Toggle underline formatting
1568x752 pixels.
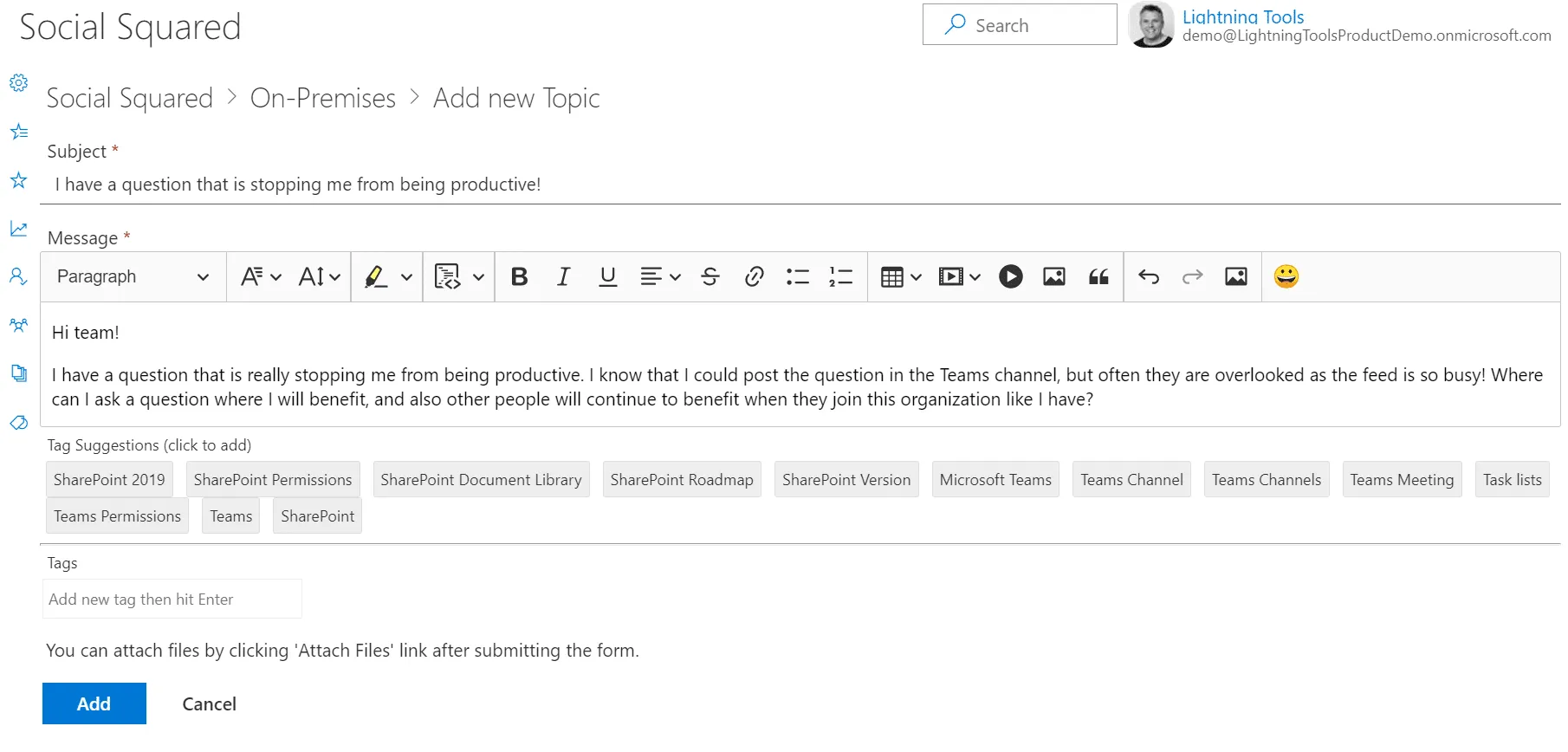[608, 276]
